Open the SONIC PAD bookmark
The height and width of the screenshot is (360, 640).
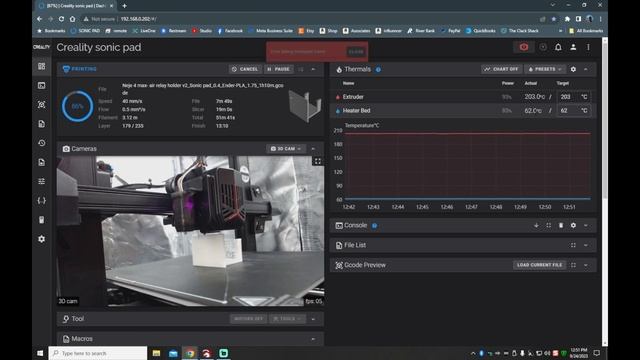[x=85, y=31]
